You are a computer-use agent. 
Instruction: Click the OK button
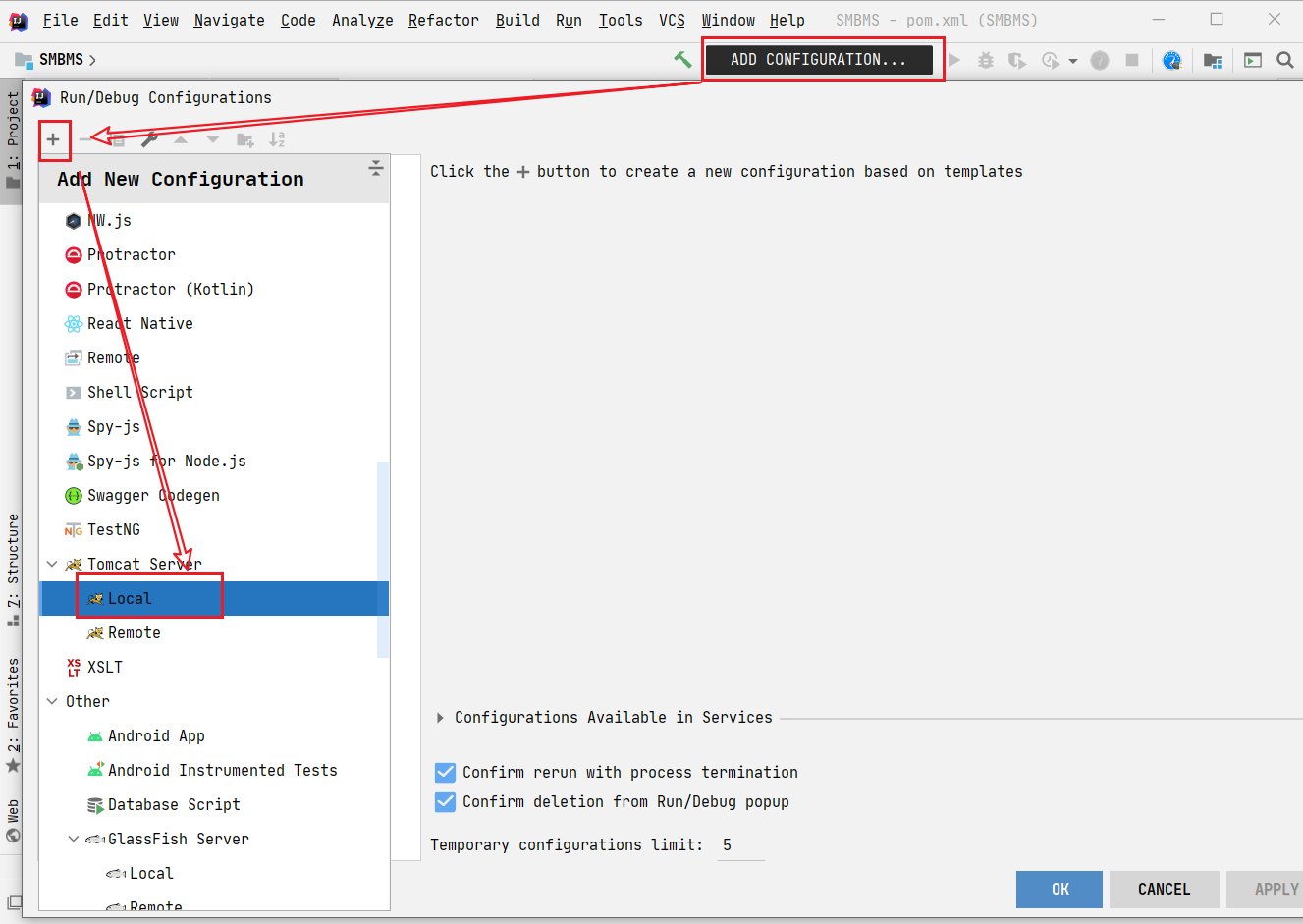(1059, 890)
